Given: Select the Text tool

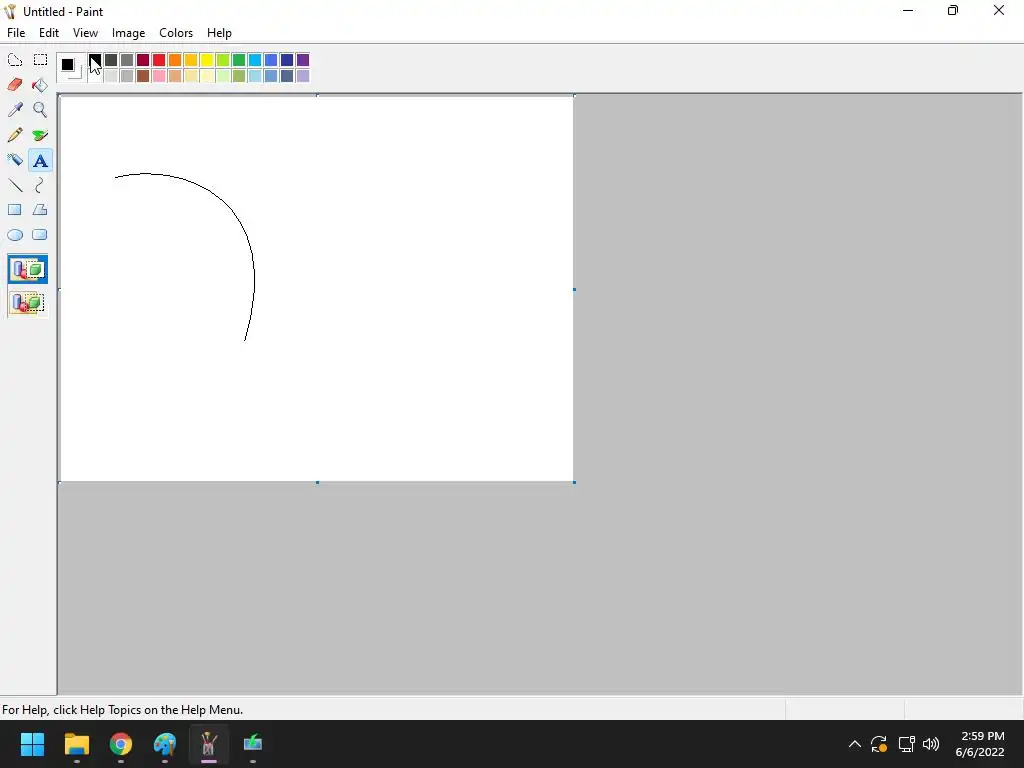Looking at the screenshot, I should (40, 160).
